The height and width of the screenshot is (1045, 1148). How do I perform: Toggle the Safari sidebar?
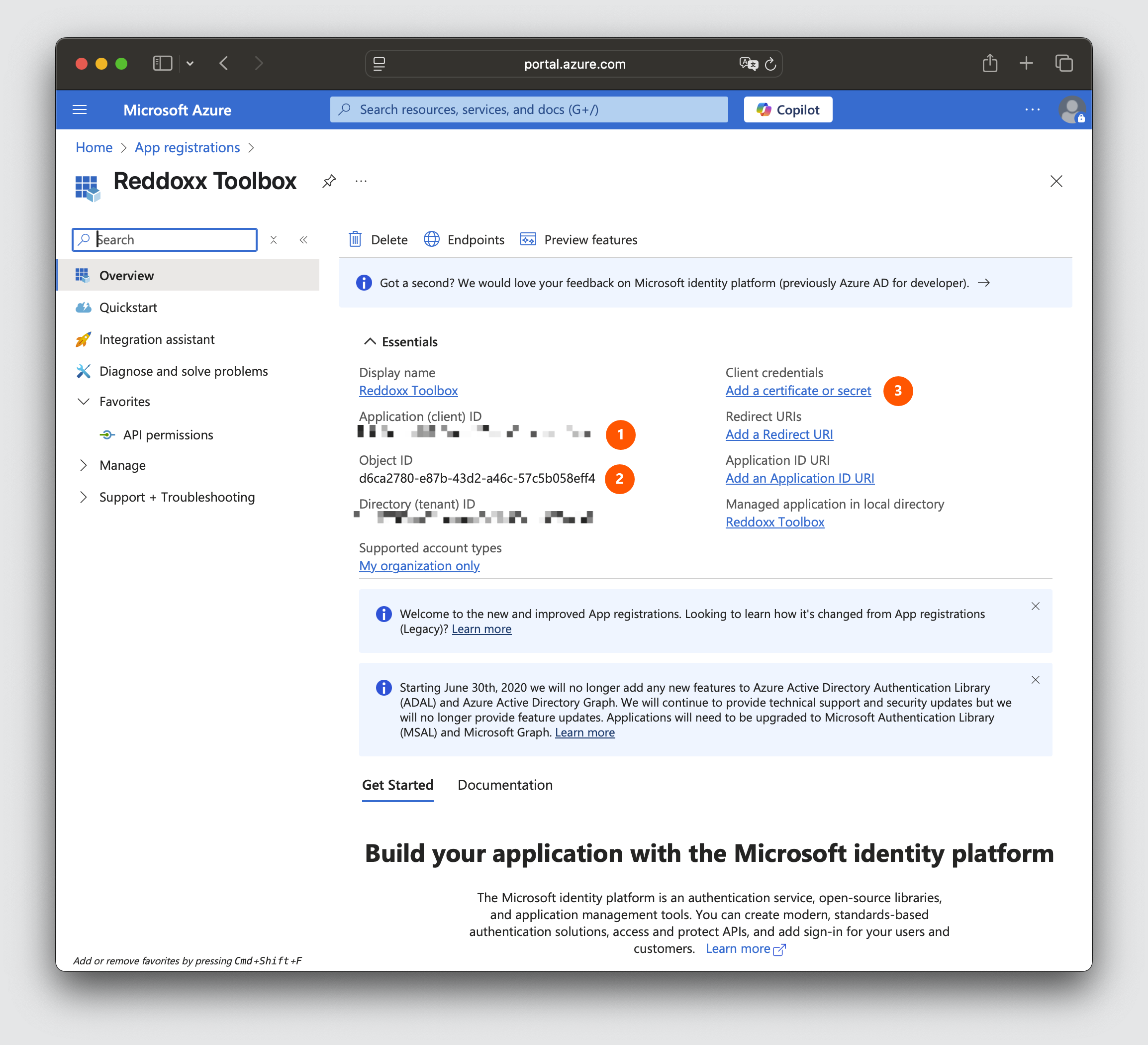click(x=162, y=63)
